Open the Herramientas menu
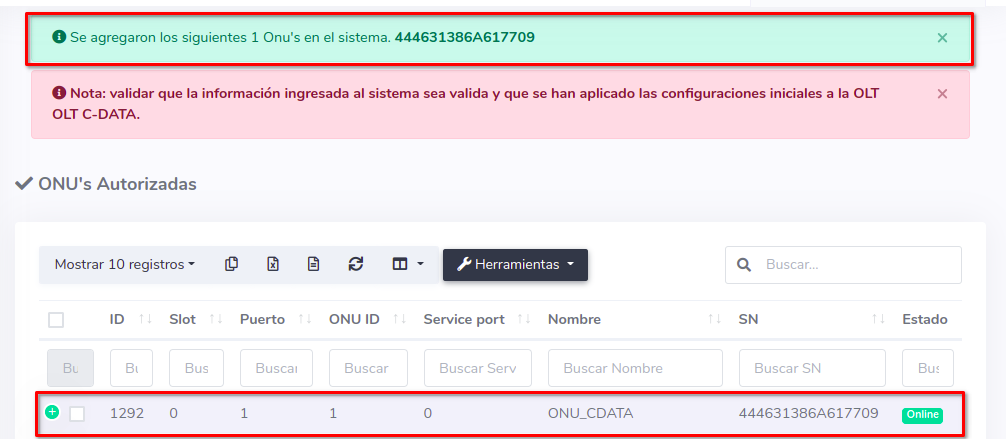This screenshot has width=1006, height=439. pyautogui.click(x=515, y=264)
